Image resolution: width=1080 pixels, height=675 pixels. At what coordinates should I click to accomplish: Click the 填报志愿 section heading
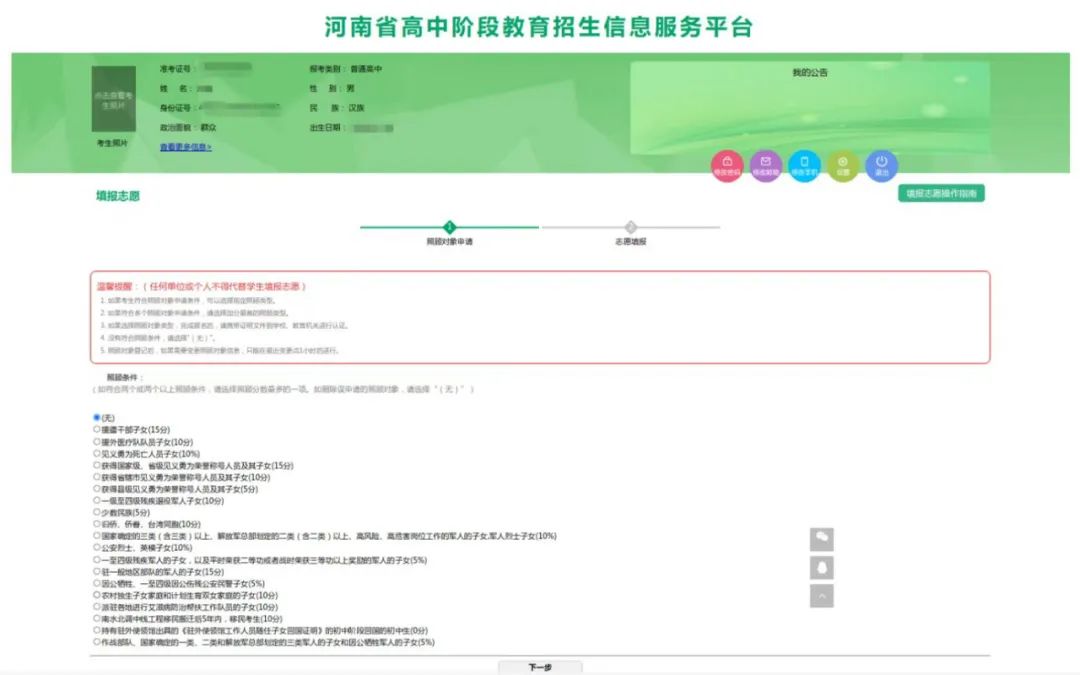118,196
